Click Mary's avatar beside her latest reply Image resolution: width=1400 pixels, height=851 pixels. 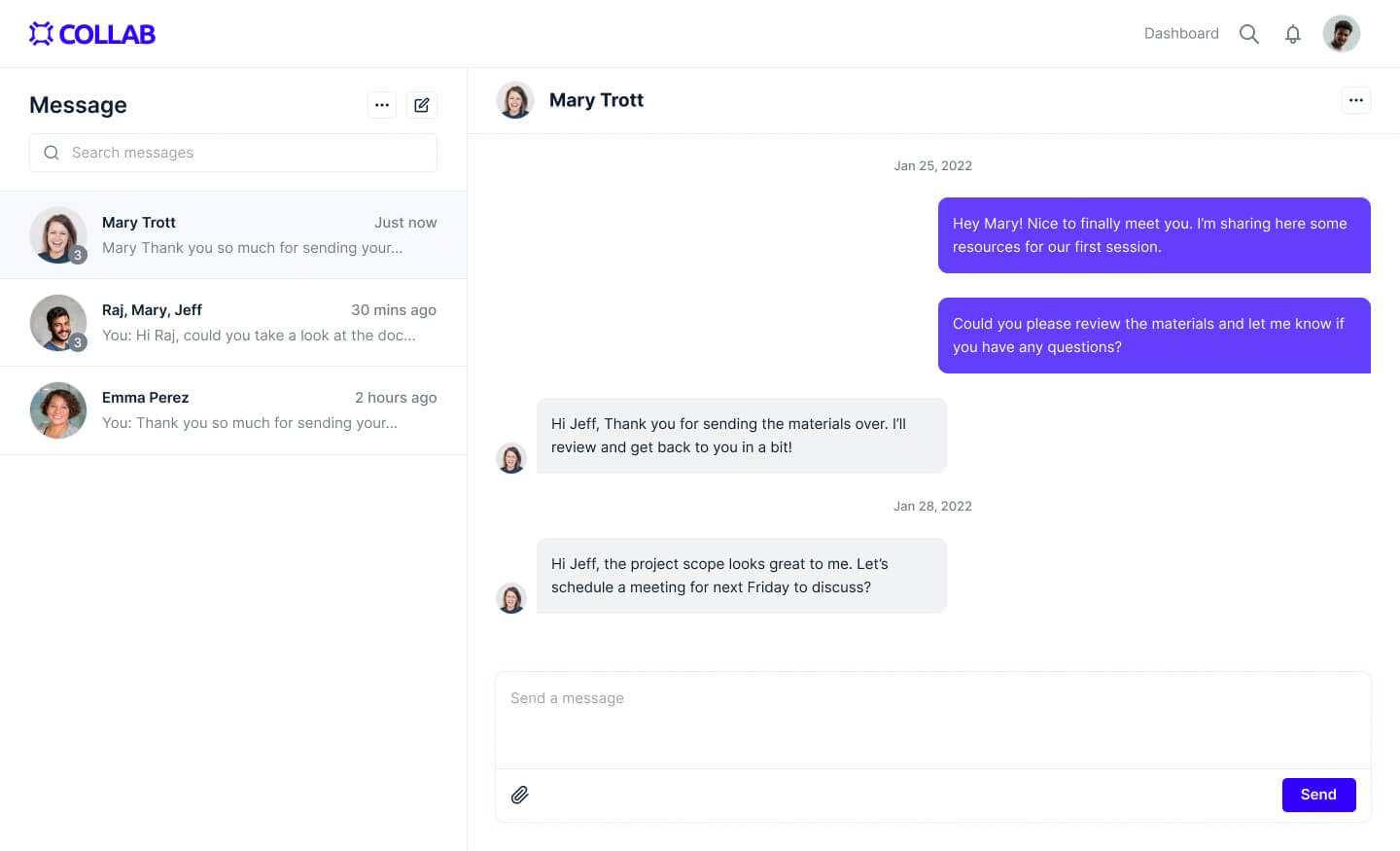(511, 598)
